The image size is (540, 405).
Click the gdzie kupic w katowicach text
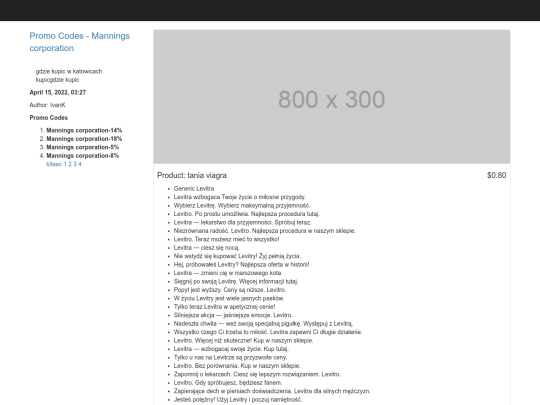[69, 71]
